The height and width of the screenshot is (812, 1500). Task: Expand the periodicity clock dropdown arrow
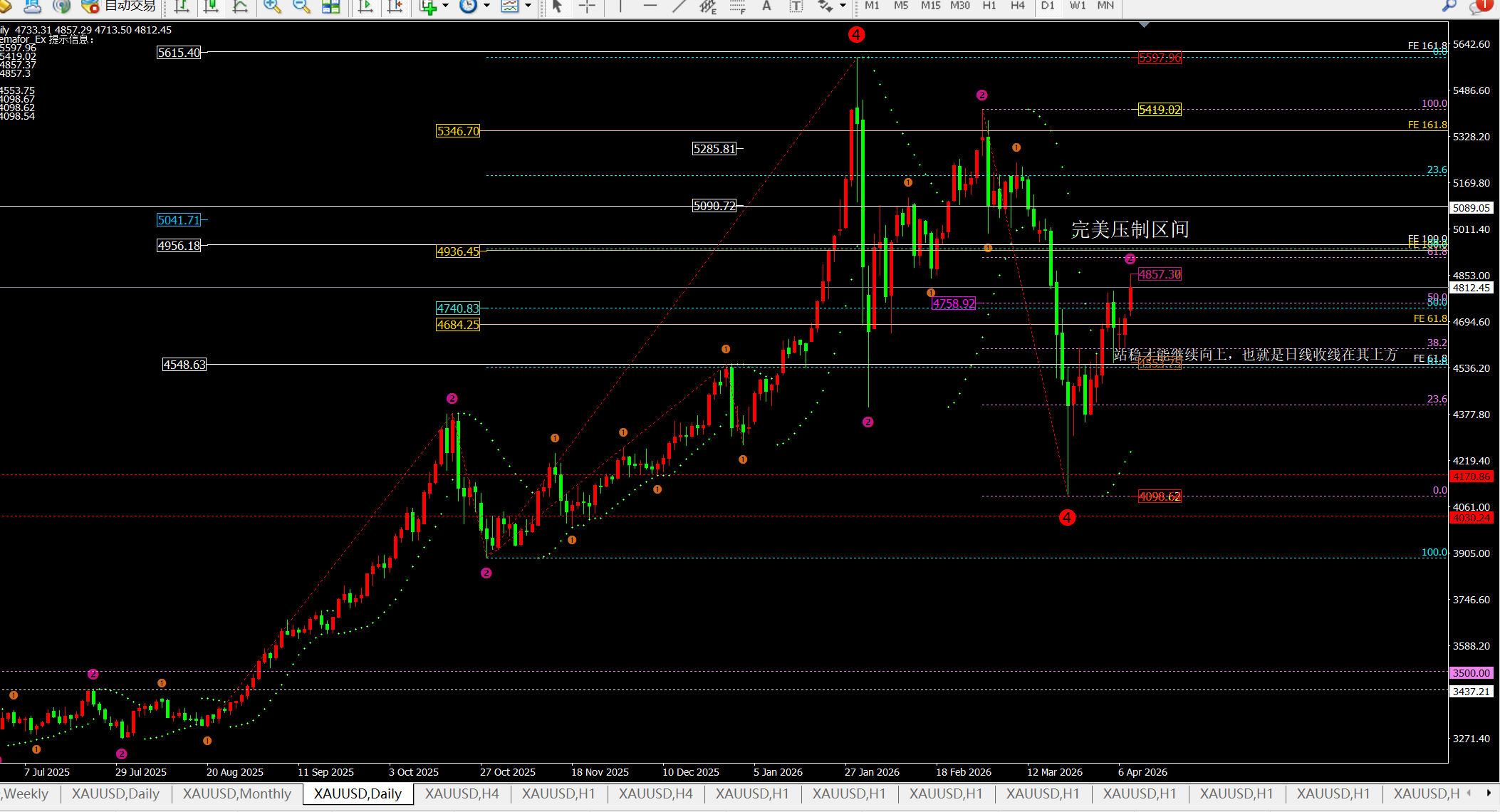pos(487,6)
